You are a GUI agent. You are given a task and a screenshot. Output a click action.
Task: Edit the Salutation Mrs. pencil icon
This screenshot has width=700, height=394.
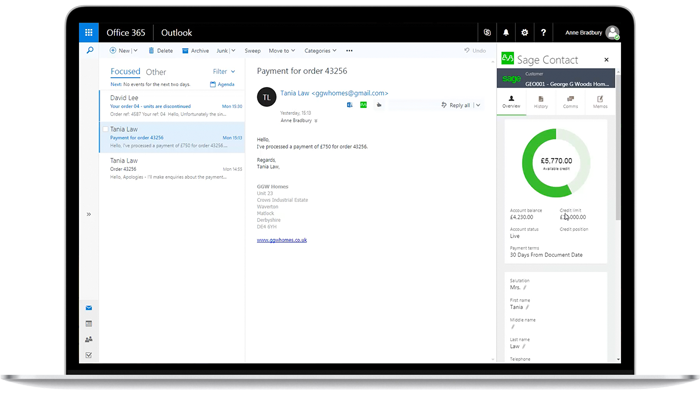[x=525, y=288]
